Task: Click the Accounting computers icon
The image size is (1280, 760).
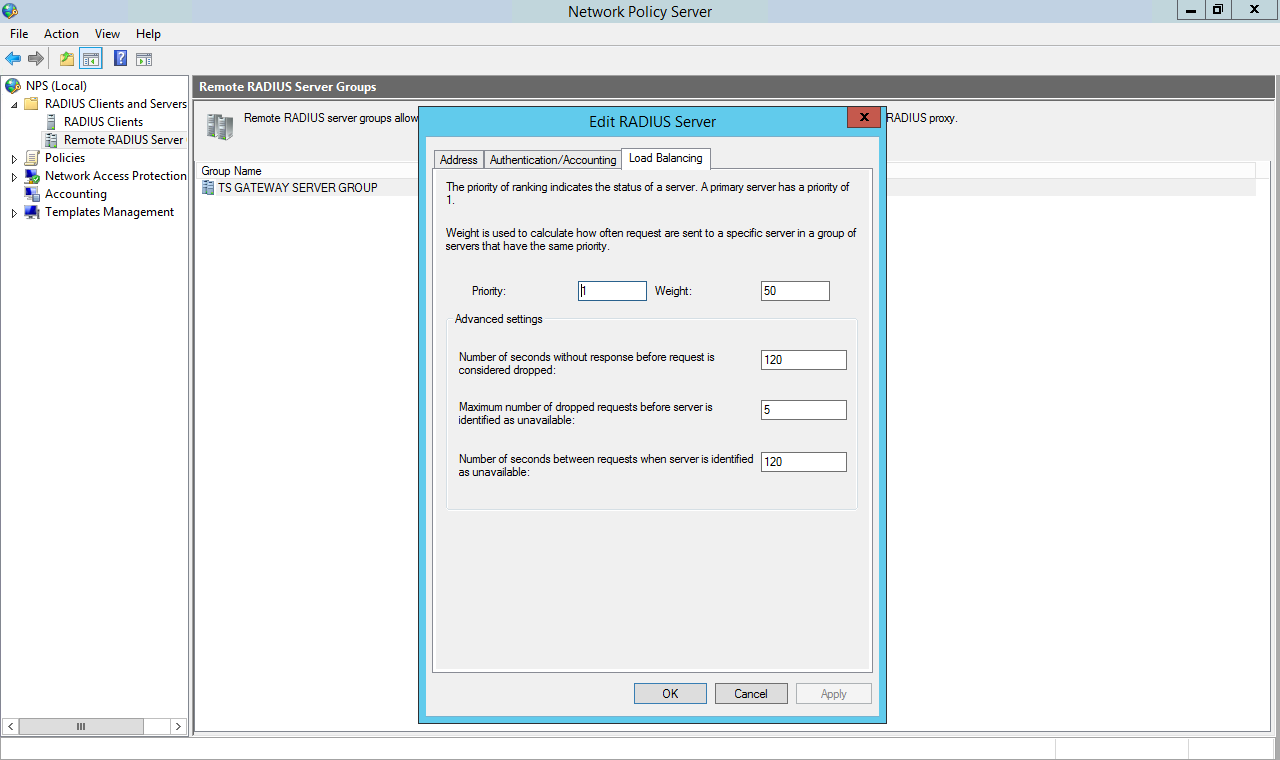Action: [x=32, y=194]
